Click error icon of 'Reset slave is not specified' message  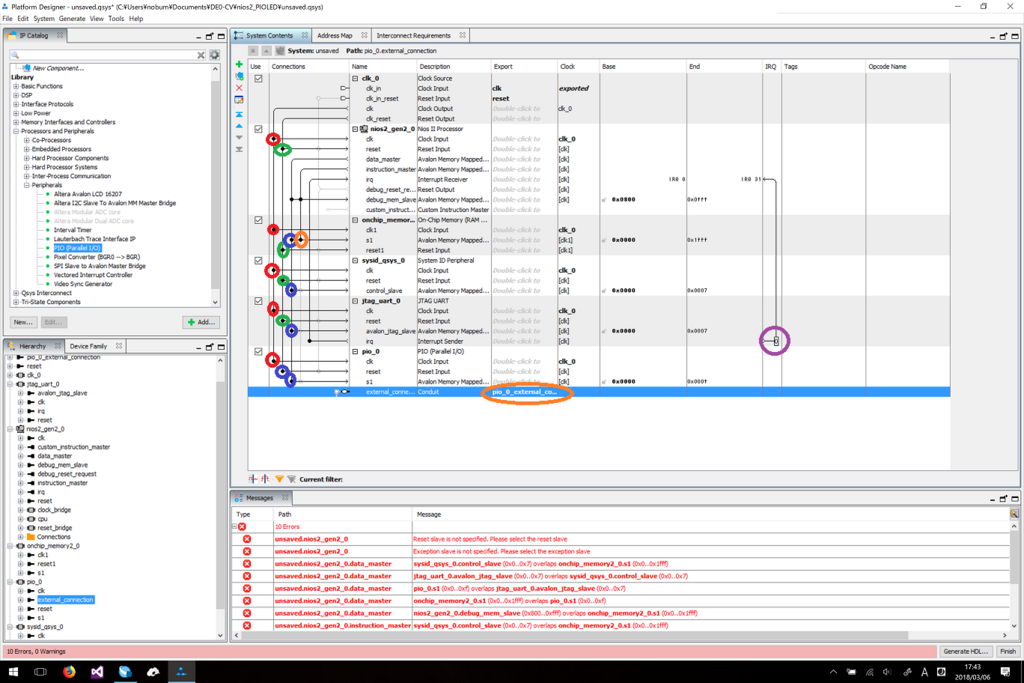(247, 539)
